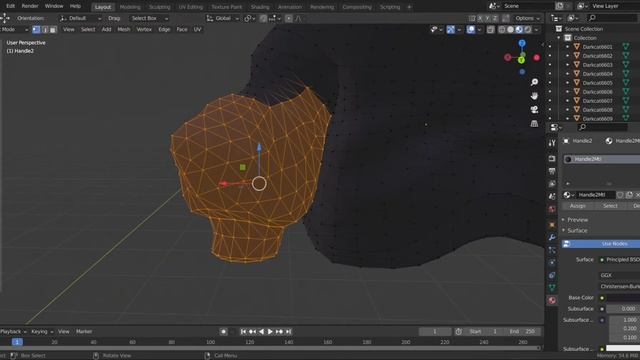Click the white Subsurface Color swatch
Image resolution: width=640 pixels, height=360 pixels.
coord(623,349)
